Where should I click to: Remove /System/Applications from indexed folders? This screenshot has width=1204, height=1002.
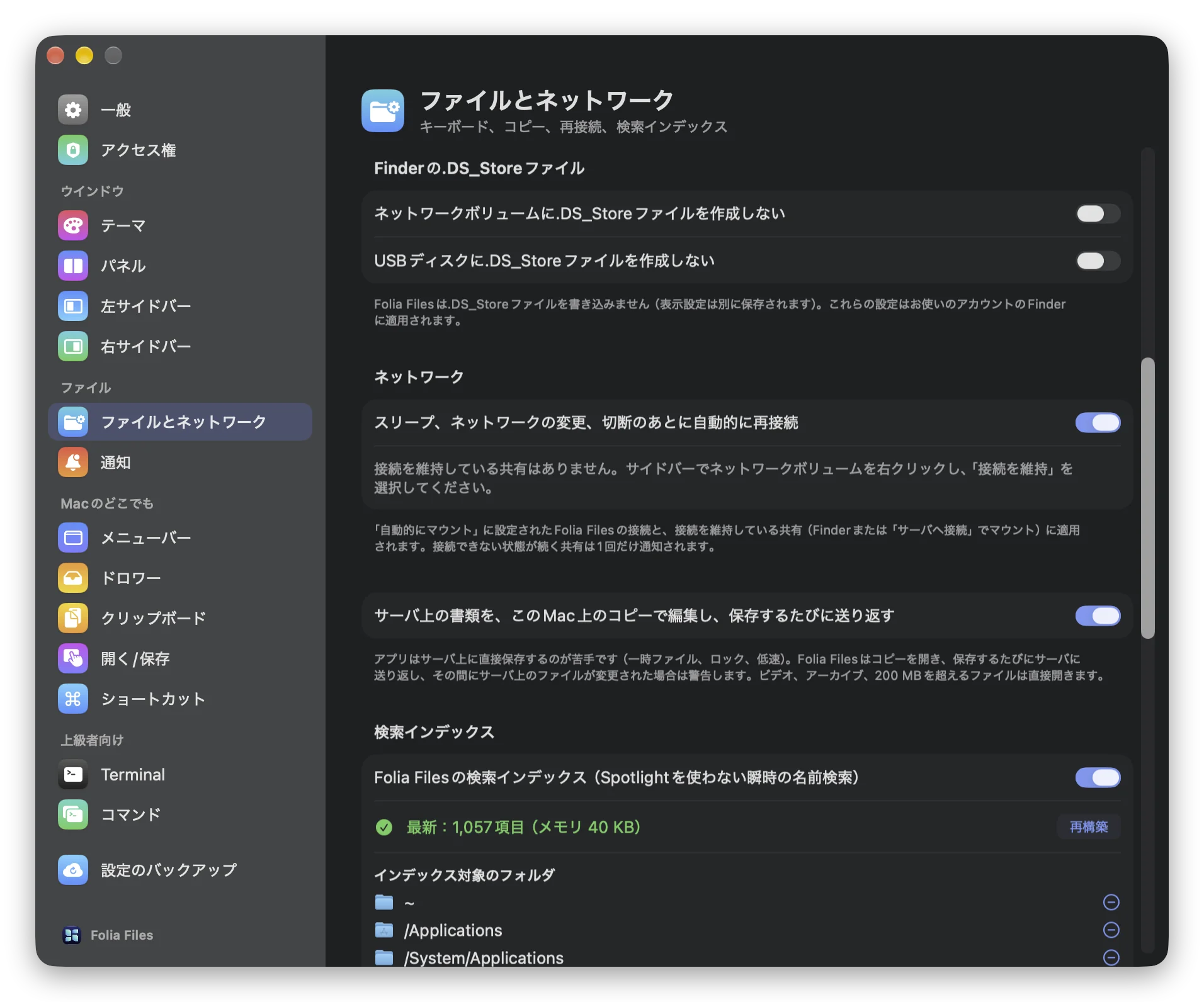pyautogui.click(x=1111, y=957)
